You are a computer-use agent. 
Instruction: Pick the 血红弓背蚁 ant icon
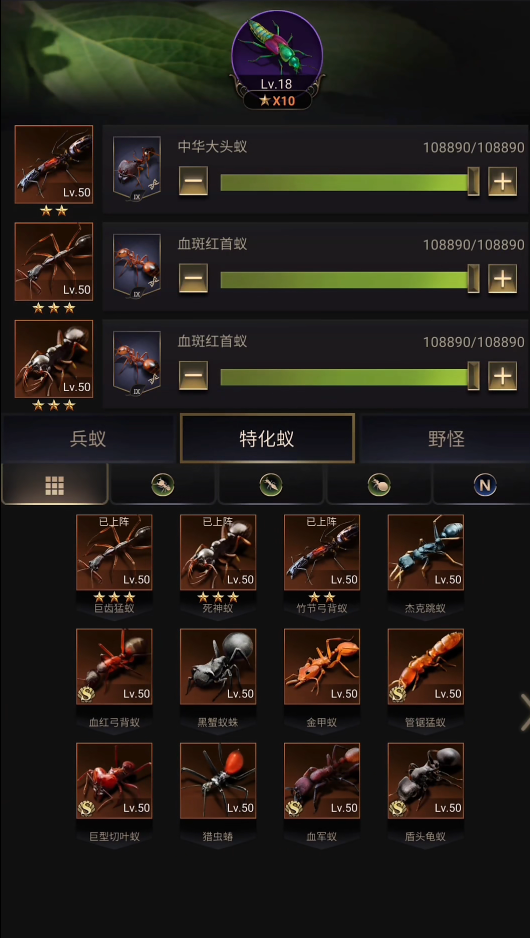(114, 666)
